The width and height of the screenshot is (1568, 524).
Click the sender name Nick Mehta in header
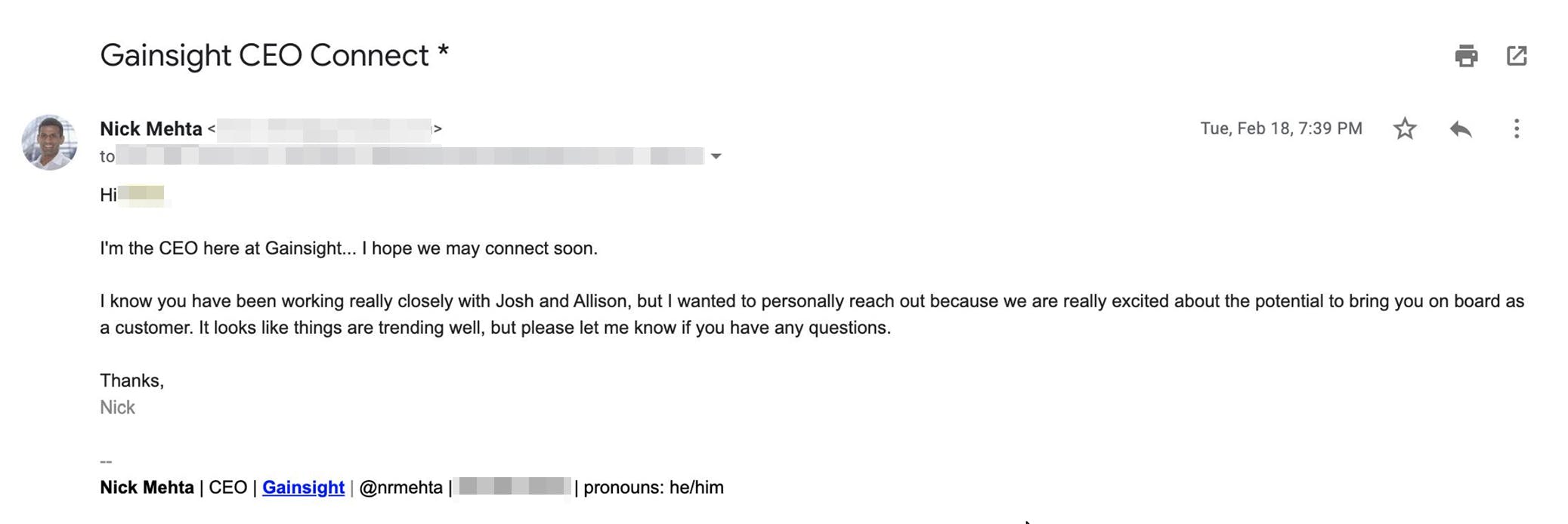pos(151,129)
